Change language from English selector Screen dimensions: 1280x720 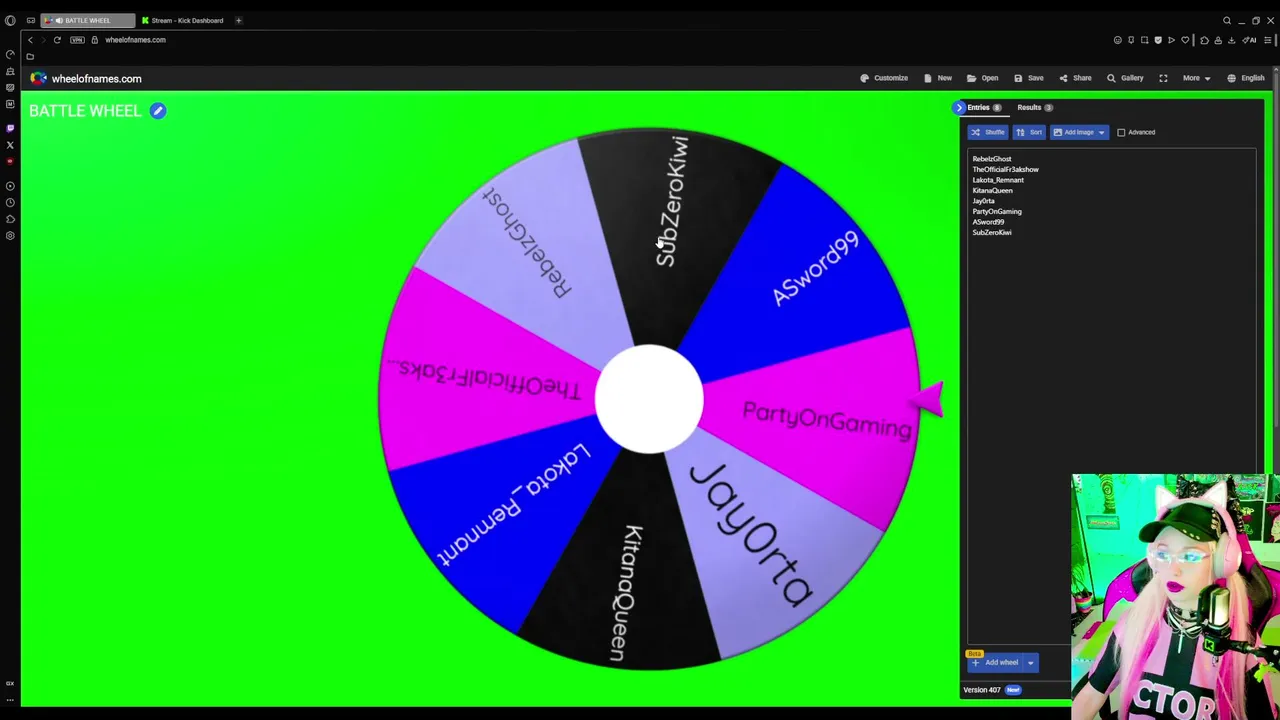(x=1246, y=78)
